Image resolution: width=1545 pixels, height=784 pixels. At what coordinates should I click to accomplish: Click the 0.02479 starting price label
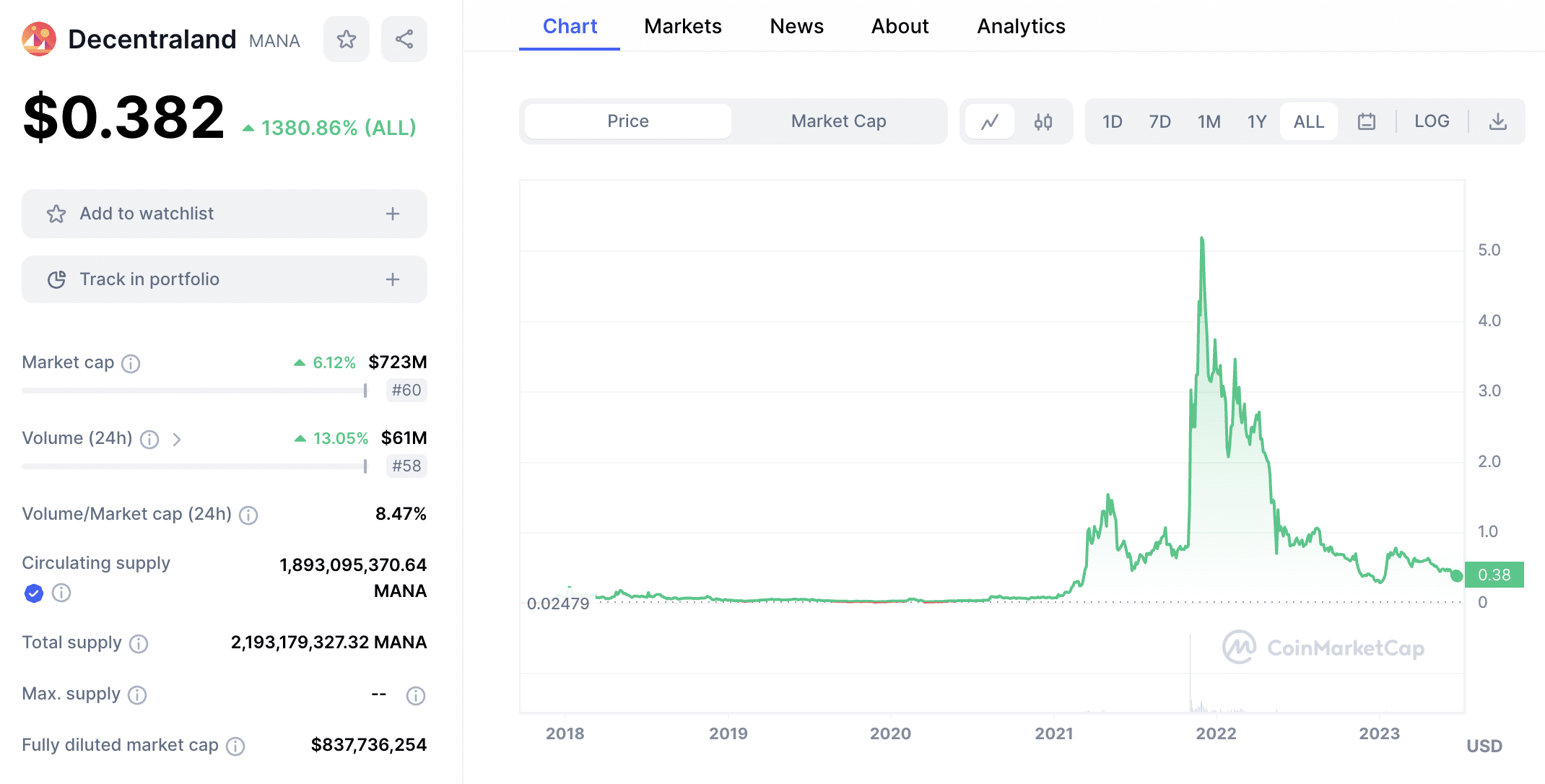coord(558,604)
